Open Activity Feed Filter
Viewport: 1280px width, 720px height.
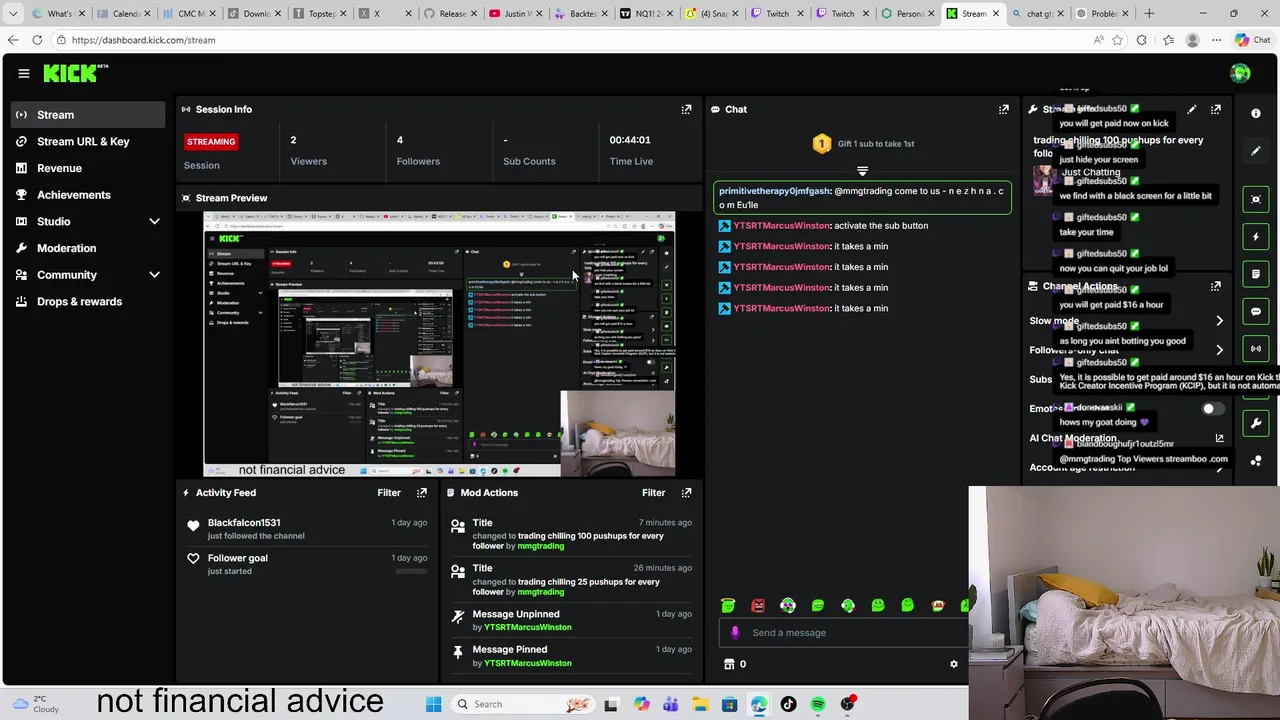click(389, 492)
